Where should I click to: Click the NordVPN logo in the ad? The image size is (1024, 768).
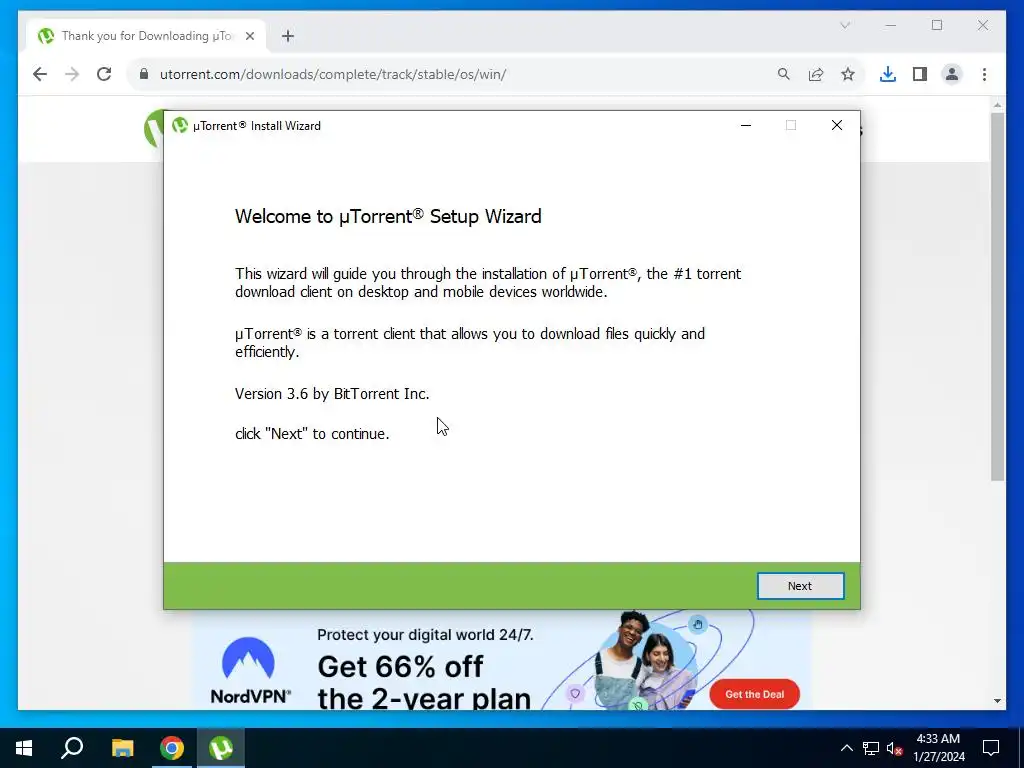coord(249,671)
